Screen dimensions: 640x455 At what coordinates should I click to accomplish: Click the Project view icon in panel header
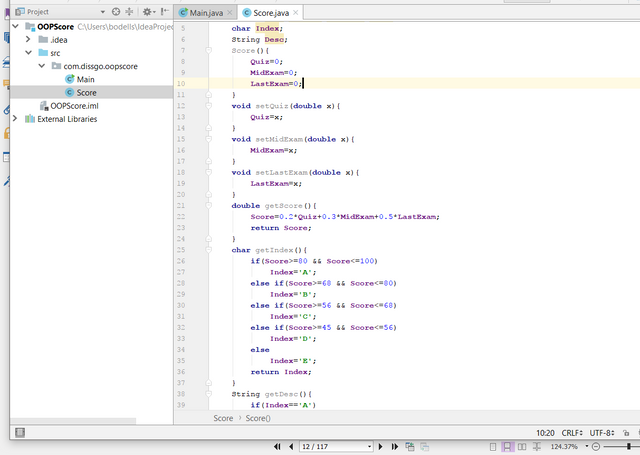point(20,12)
